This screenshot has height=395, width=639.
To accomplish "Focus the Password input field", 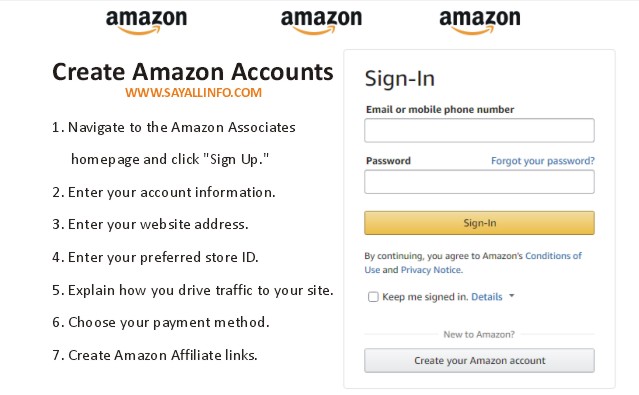I will [479, 182].
